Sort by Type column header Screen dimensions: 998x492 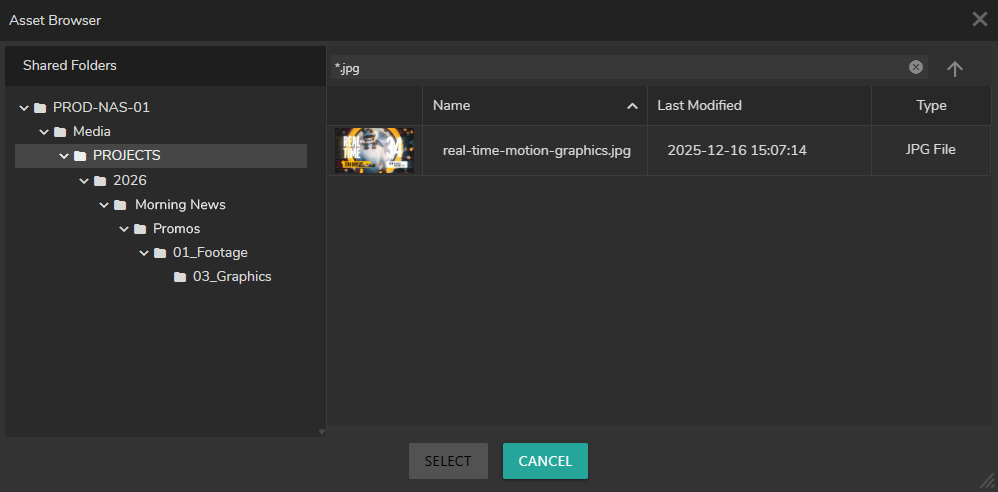click(x=930, y=105)
